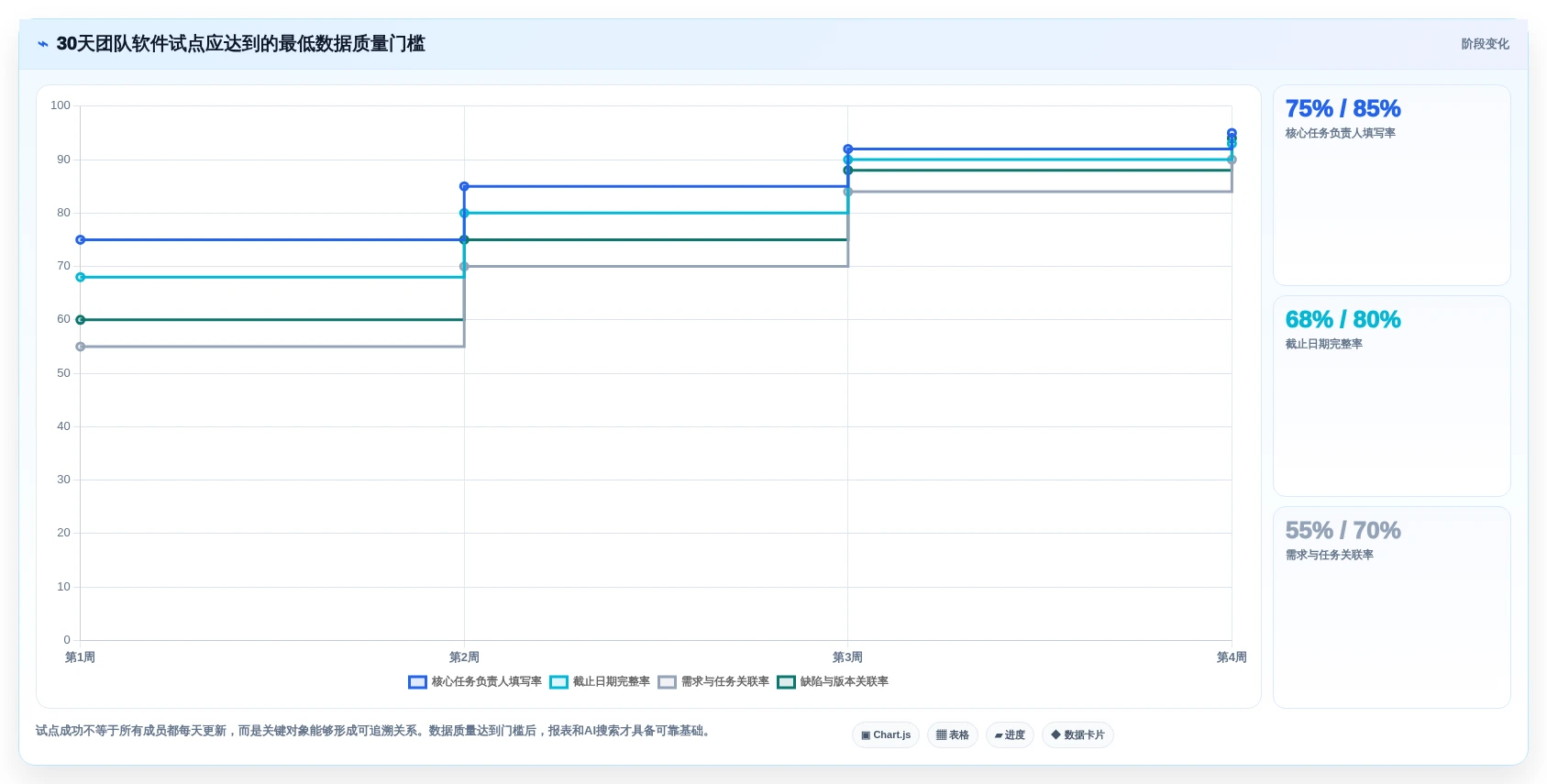This screenshot has height=784, width=1547.
Task: Click the 第3周 axis label
Action: pos(847,657)
